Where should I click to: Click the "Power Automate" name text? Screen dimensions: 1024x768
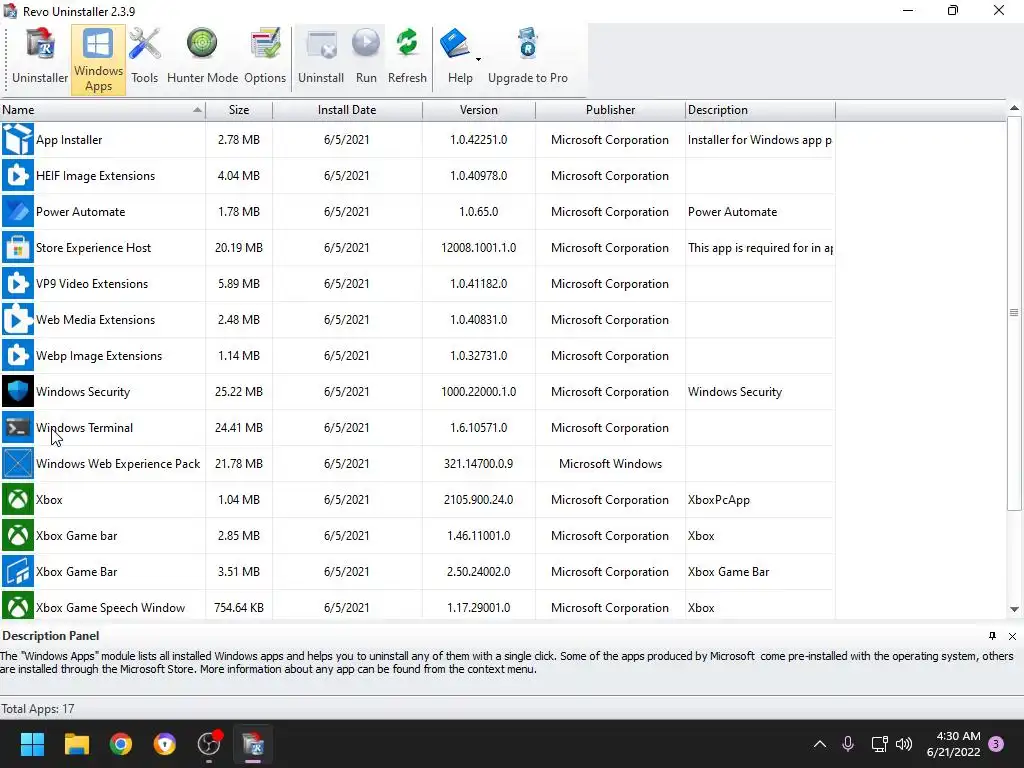click(x=80, y=212)
